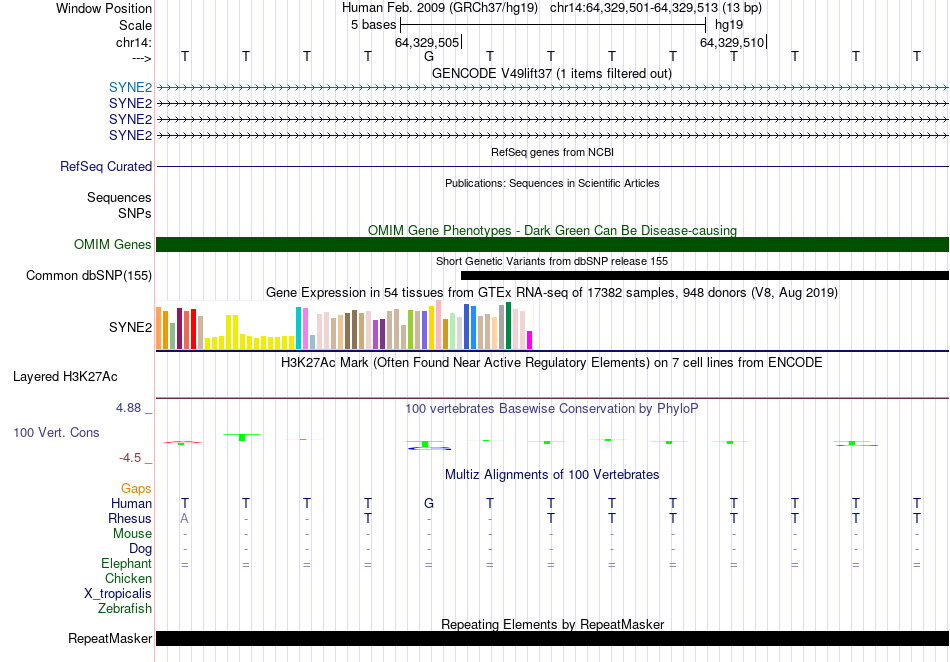Click 'Repeating Elements by RepeatMasker' title
The height and width of the screenshot is (662, 950).
click(x=552, y=624)
